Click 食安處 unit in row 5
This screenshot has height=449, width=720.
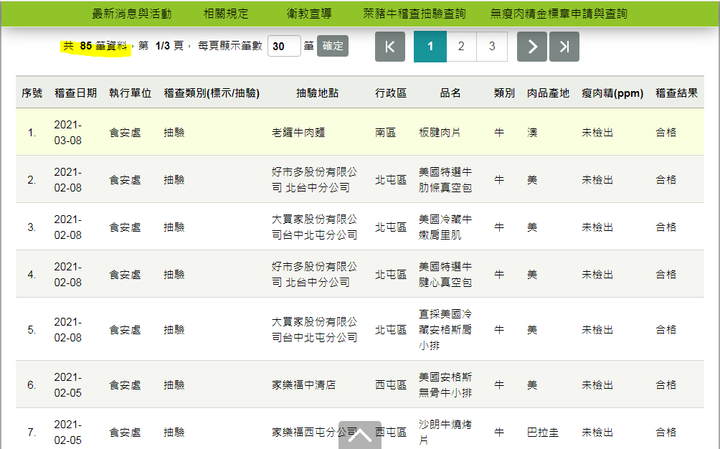click(125, 330)
